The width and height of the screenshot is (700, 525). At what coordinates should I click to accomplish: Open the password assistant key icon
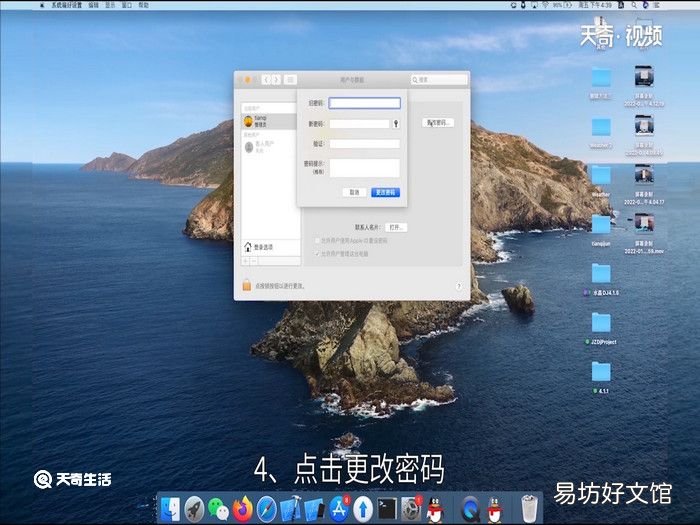(396, 124)
